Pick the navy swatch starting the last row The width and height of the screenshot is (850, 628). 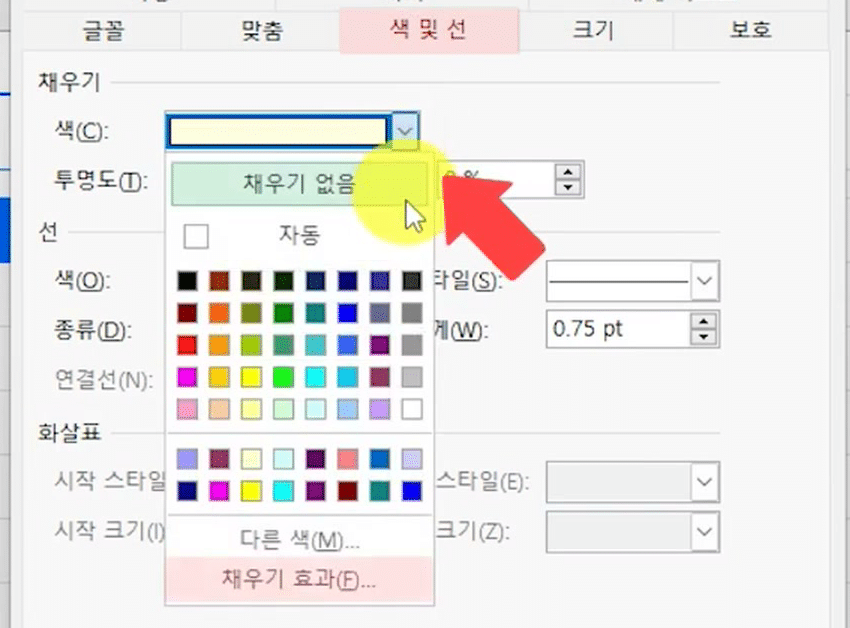[187, 491]
